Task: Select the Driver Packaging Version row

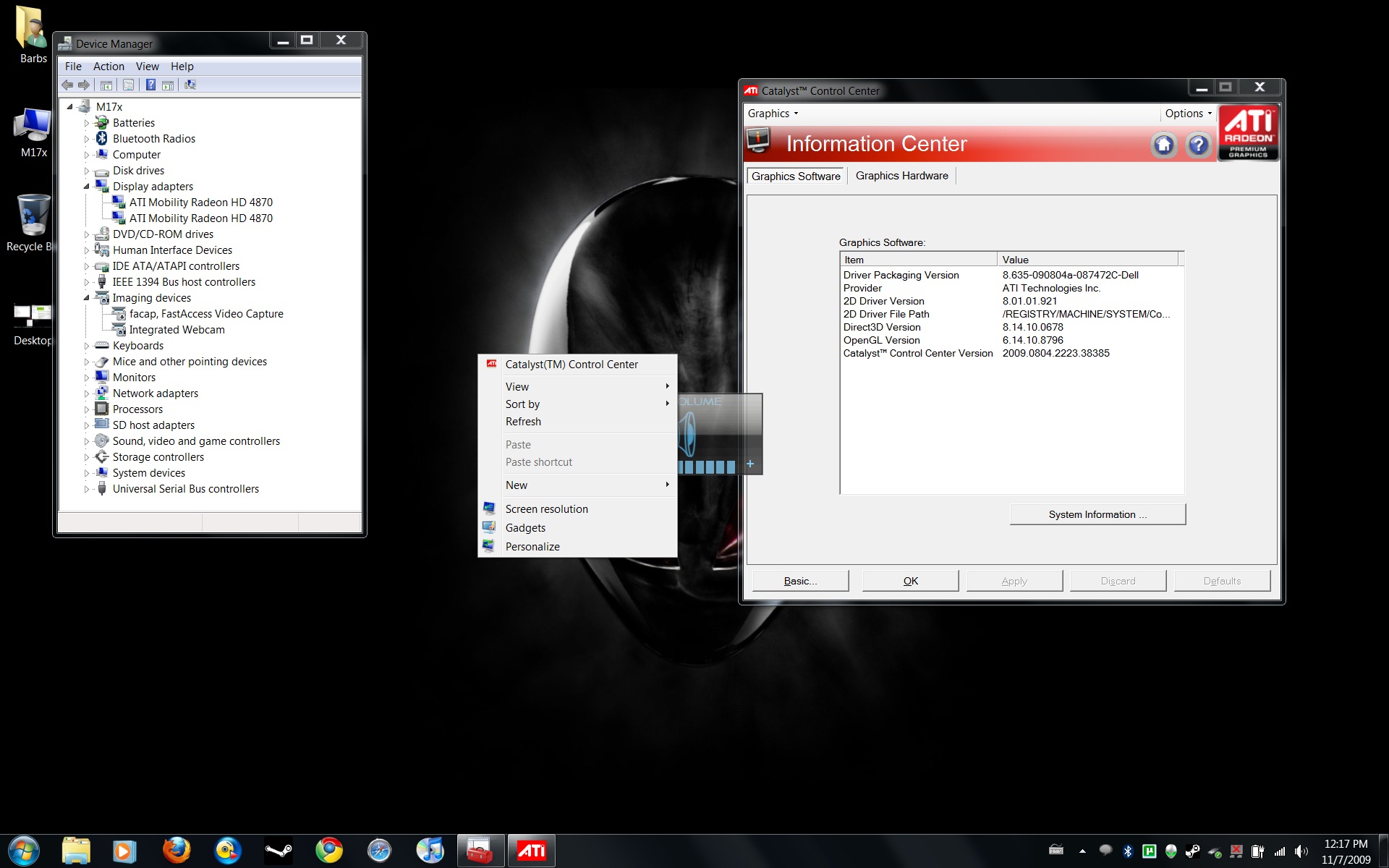Action: point(1011,275)
